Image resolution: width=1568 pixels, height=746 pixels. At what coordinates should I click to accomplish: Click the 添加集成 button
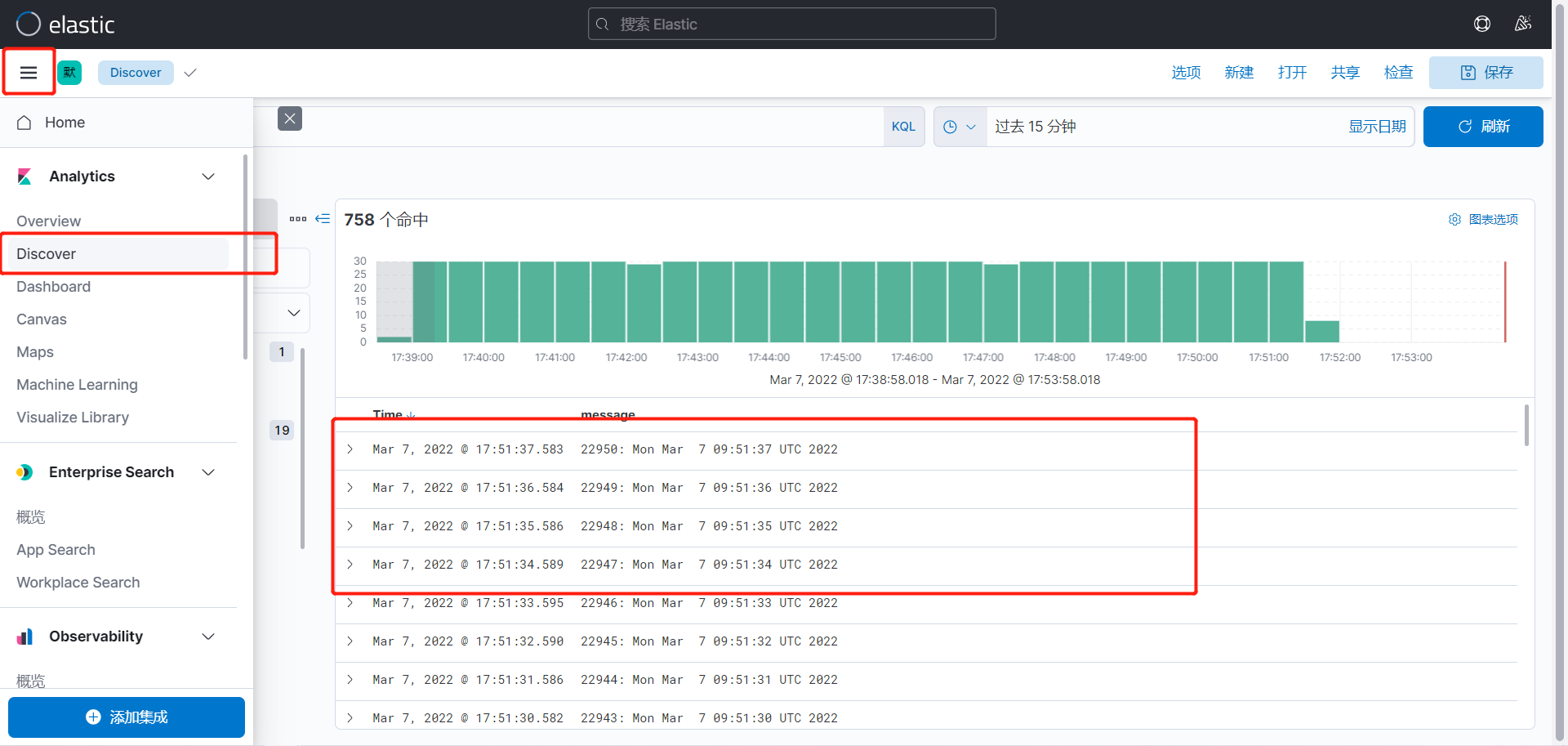[x=127, y=717]
